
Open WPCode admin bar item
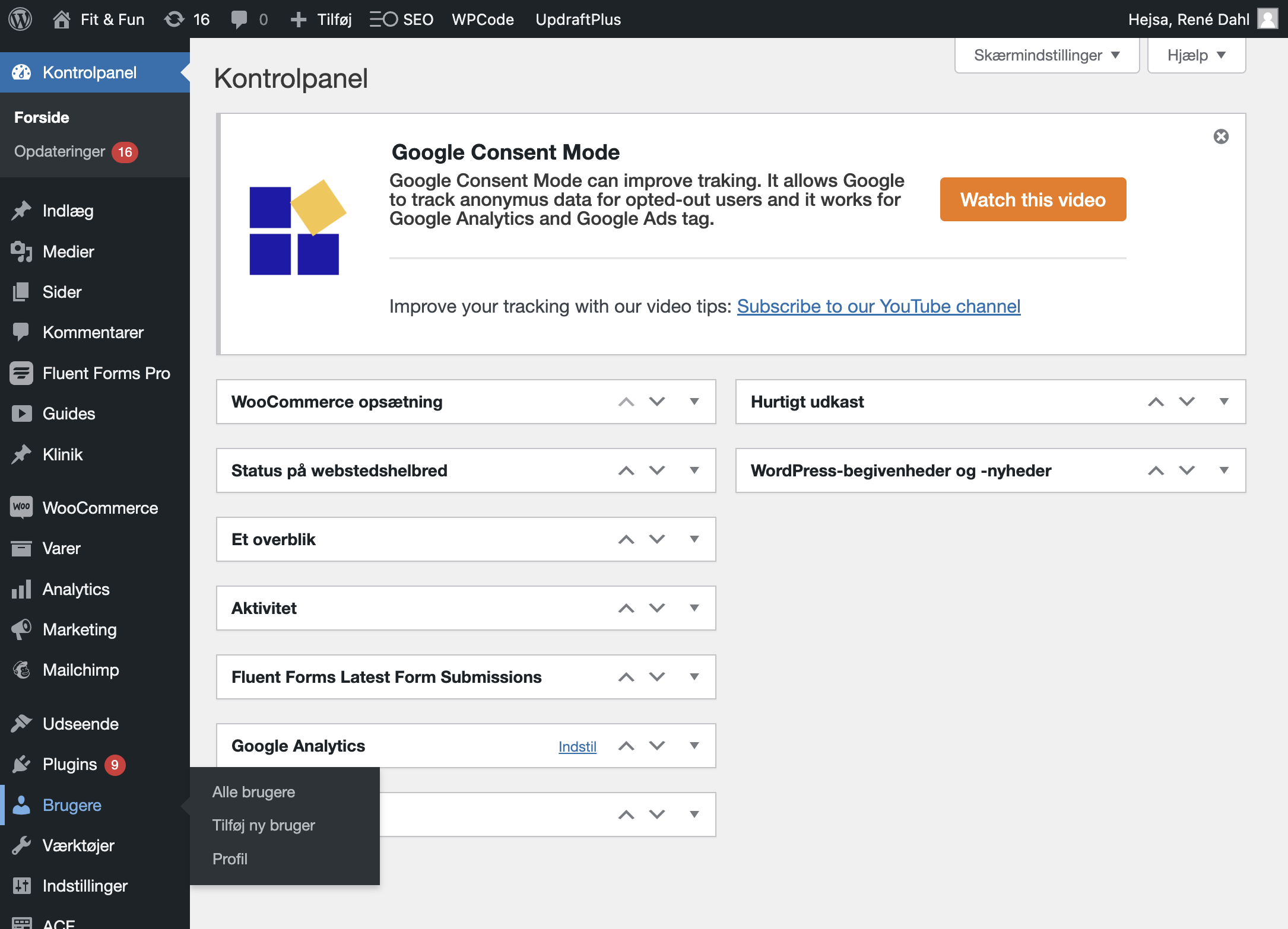[x=483, y=20]
